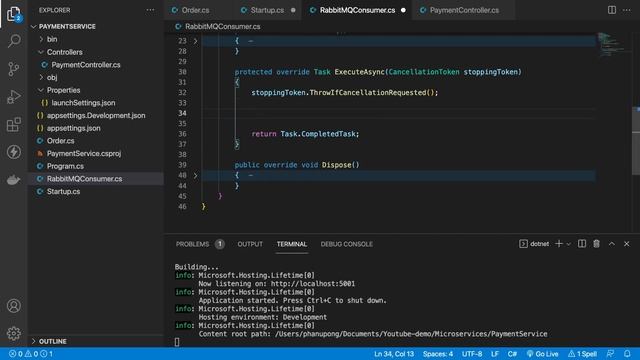Click the Dispose method name in code
The height and width of the screenshot is (360, 640).
(x=336, y=165)
